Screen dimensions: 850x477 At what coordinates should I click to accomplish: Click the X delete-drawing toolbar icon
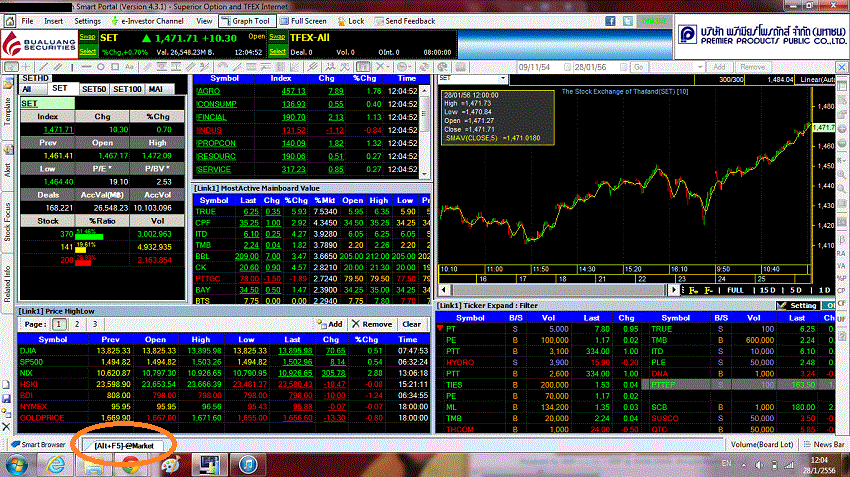379,67
